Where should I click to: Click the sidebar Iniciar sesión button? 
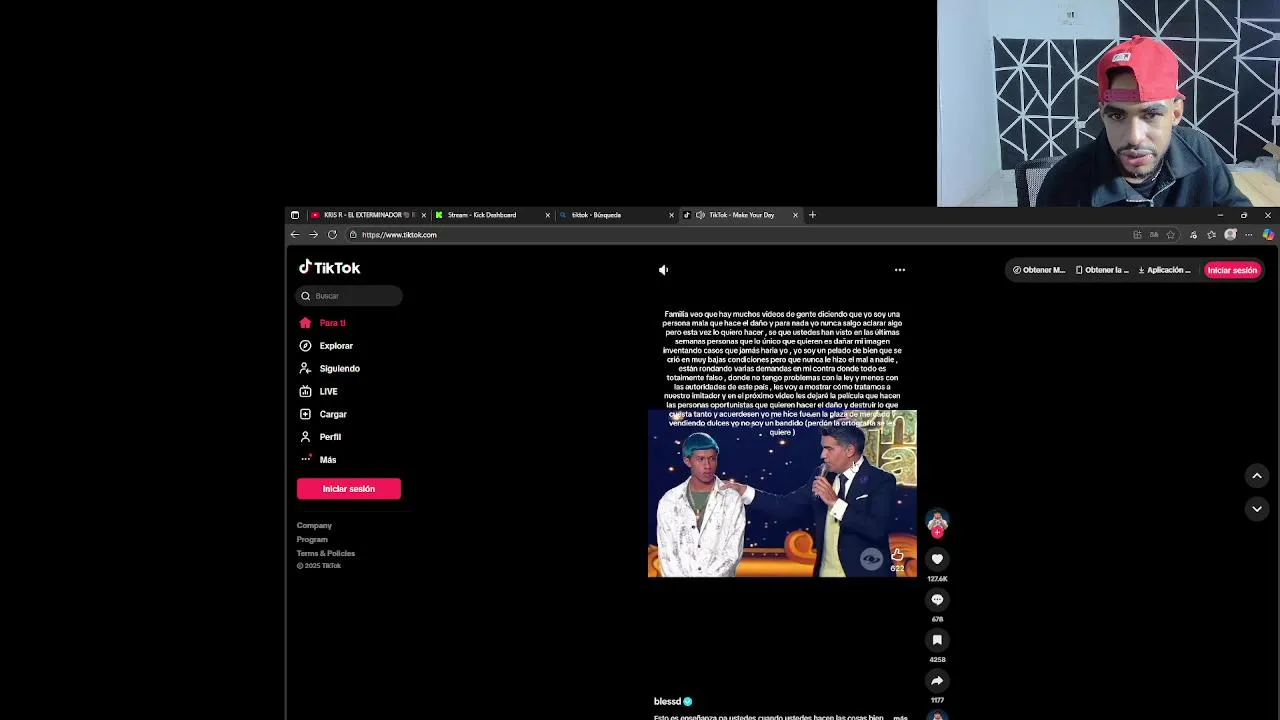pos(349,489)
